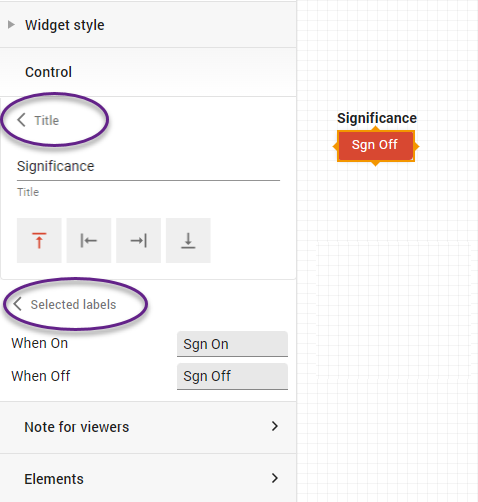
Task: Click the back chevron beside Selected labels
Action: click(17, 304)
